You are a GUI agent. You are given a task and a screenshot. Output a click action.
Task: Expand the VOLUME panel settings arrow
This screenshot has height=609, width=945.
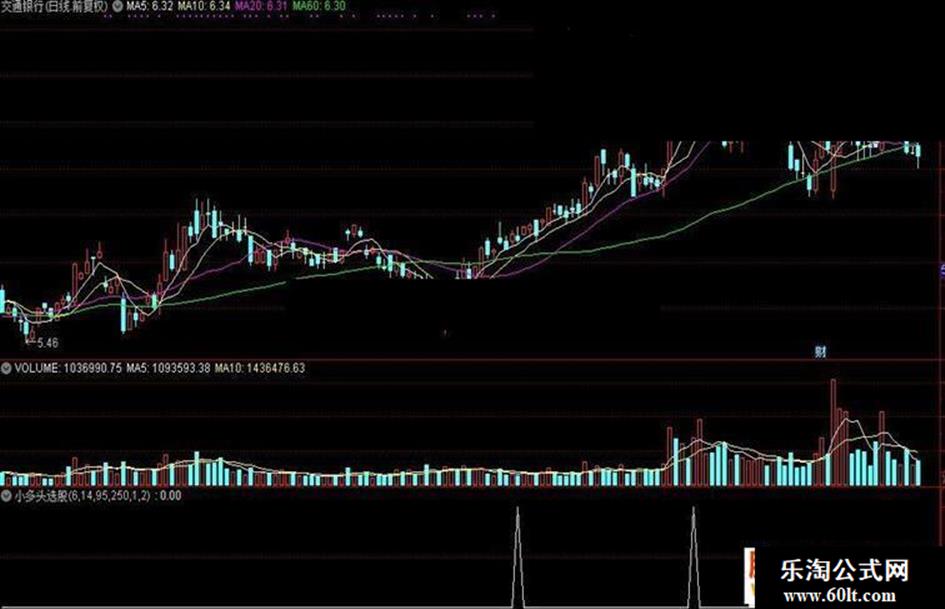(x=6, y=368)
